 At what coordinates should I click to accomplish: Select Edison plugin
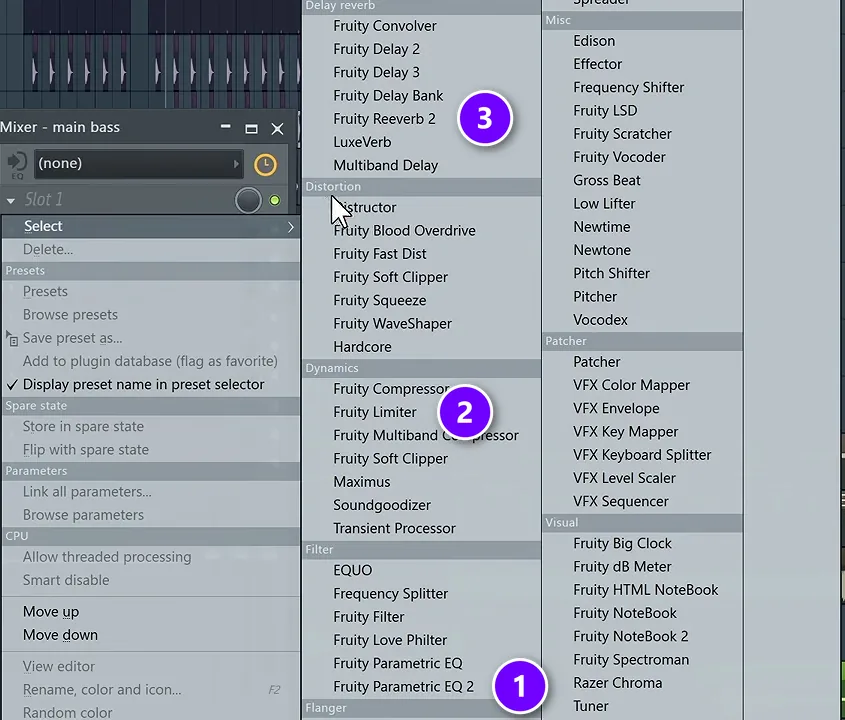pyautogui.click(x=594, y=41)
